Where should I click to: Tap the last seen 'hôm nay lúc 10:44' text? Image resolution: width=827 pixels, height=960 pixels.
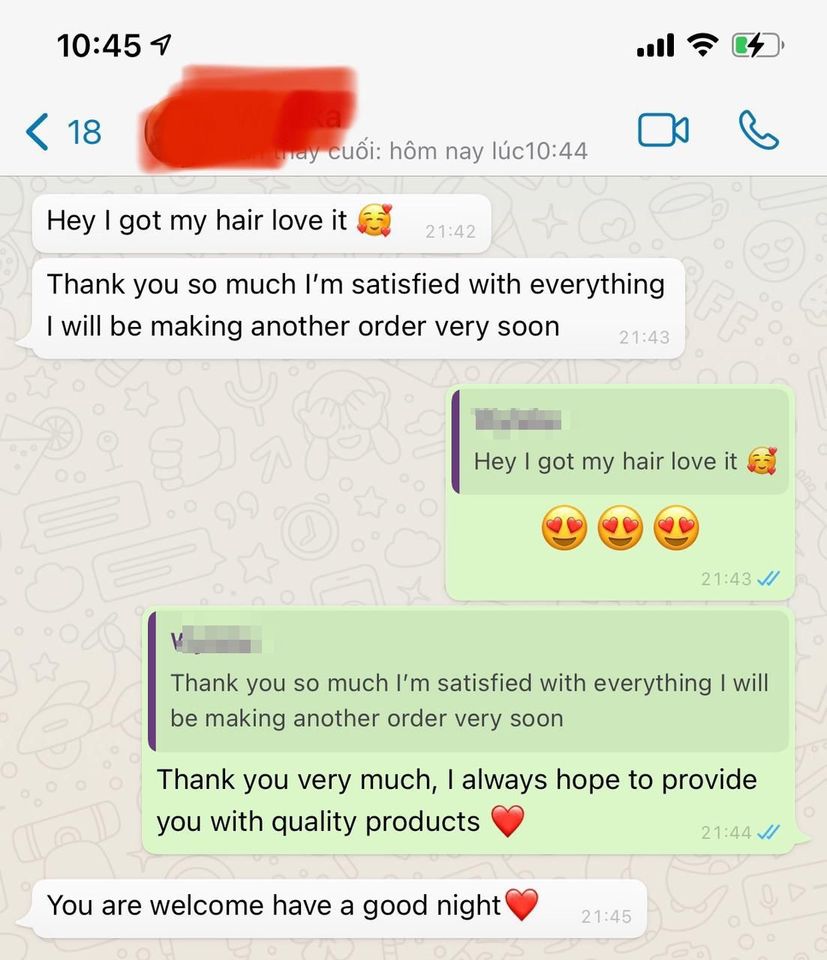(x=488, y=151)
